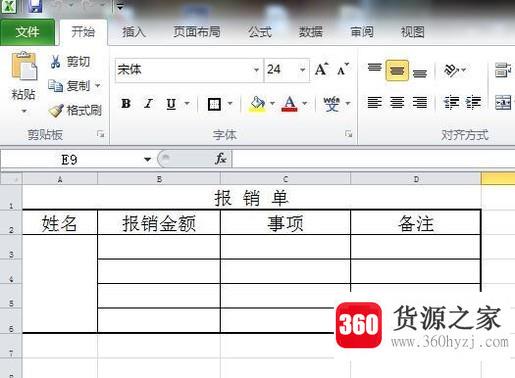Screen dimensions: 515x378
Task: Align text to top of cell
Action: (x=374, y=69)
